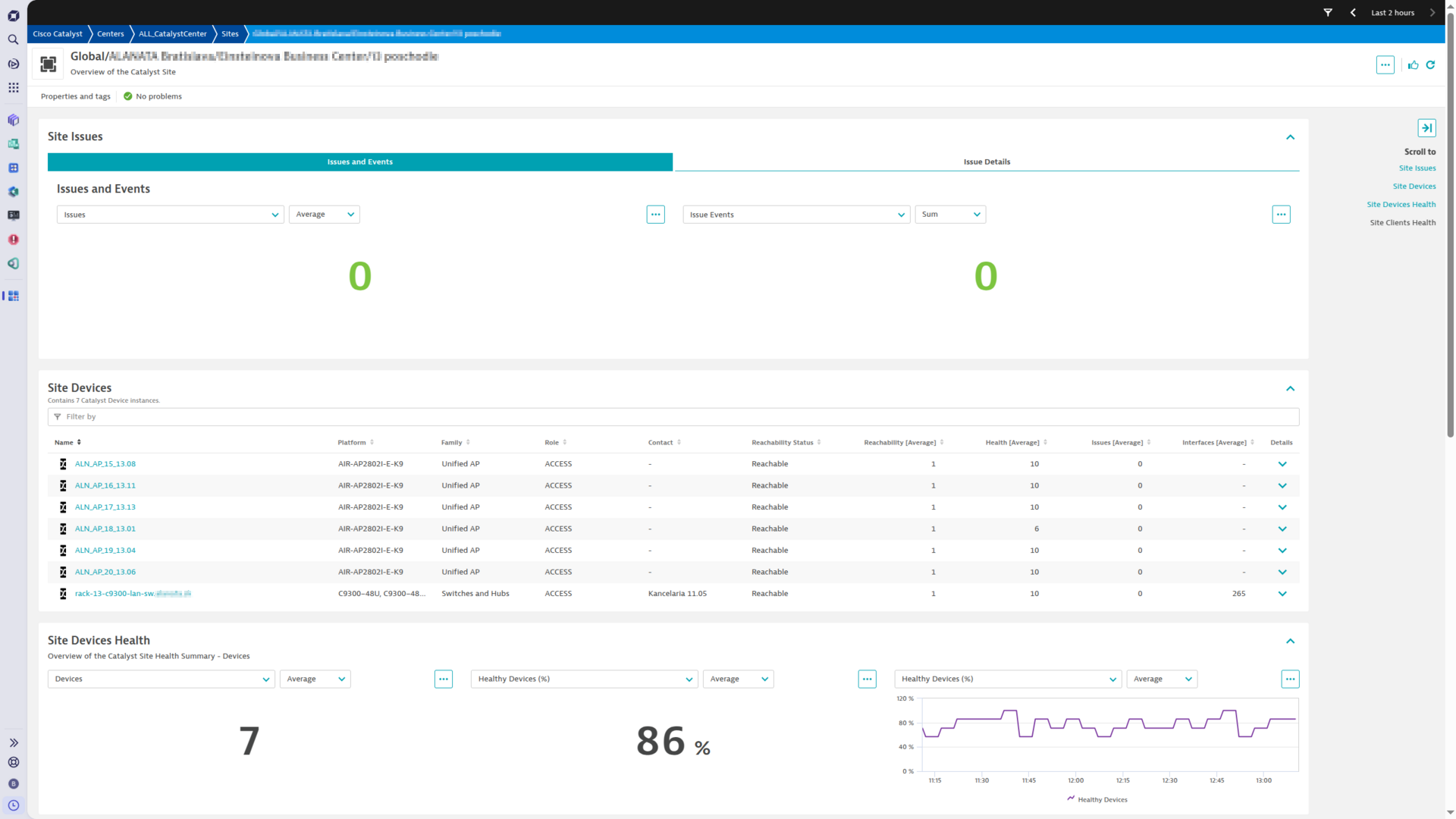Collapse the Site Devices section
1456x819 pixels.
click(1290, 389)
